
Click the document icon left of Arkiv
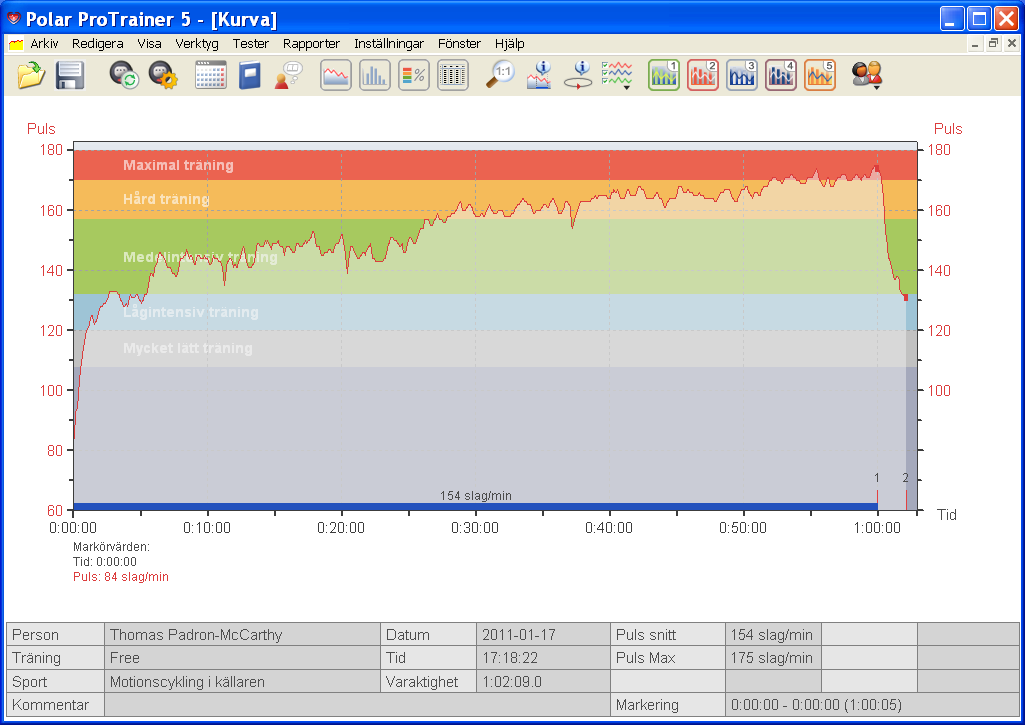(x=16, y=44)
